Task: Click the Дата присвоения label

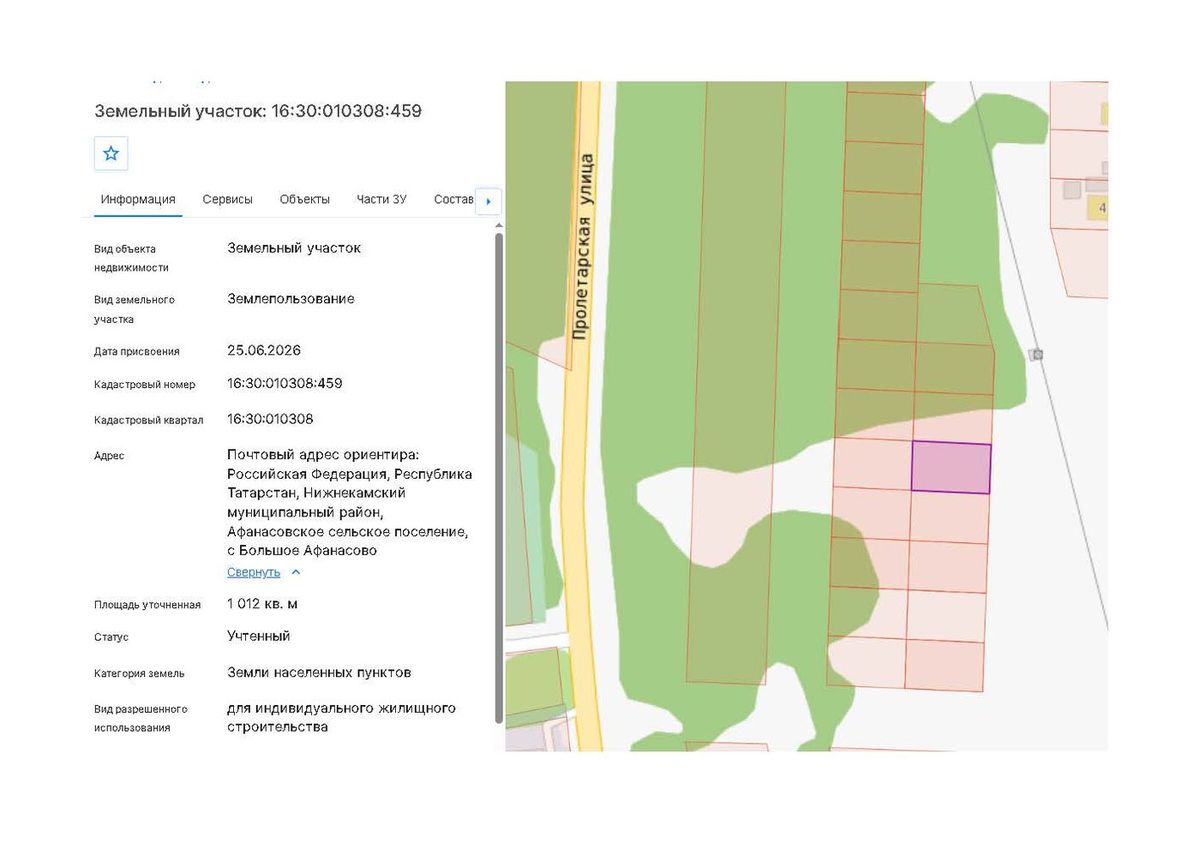Action: coord(137,351)
